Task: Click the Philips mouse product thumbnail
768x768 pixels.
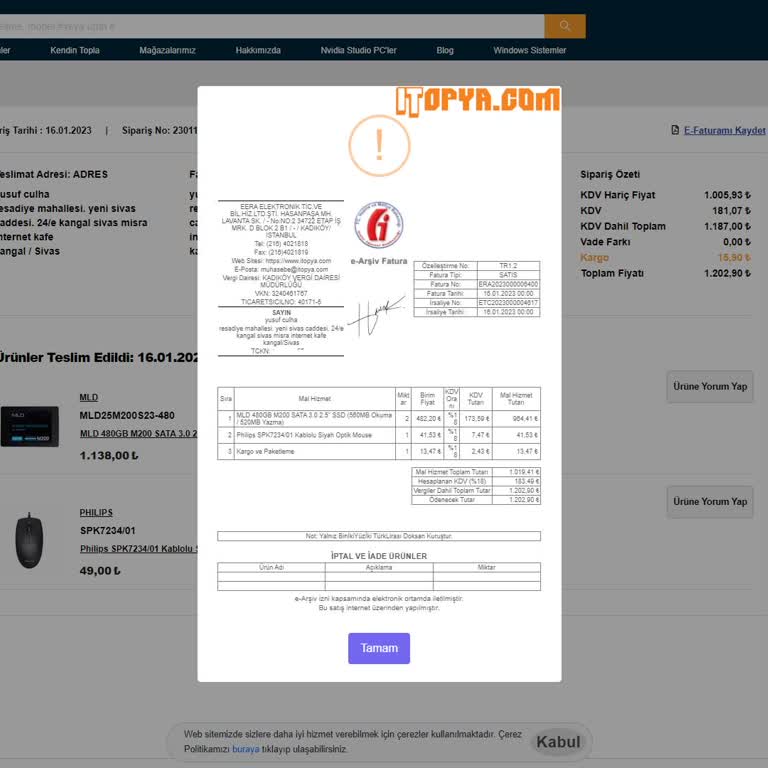Action: [x=29, y=540]
